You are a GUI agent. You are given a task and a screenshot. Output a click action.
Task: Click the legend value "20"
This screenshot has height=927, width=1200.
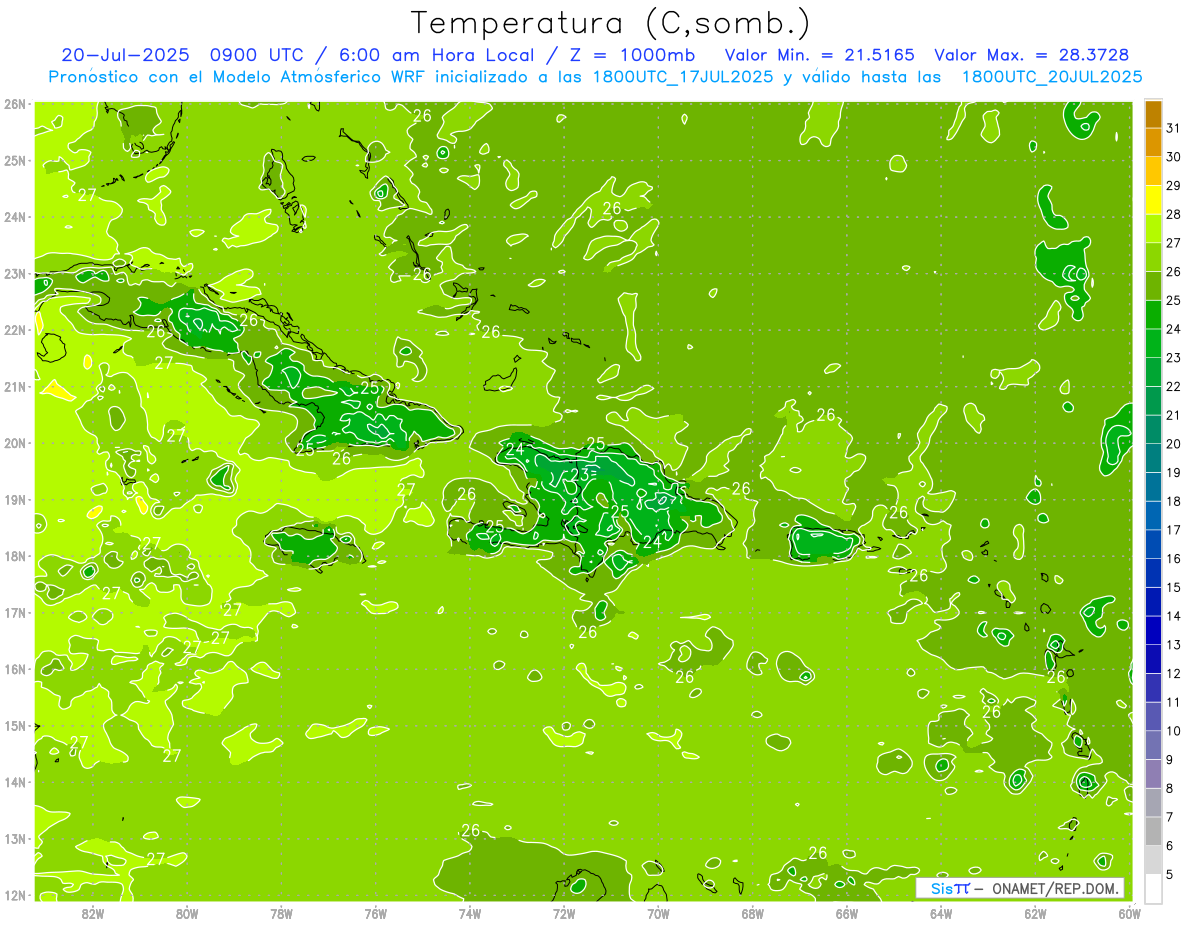coord(1173,444)
